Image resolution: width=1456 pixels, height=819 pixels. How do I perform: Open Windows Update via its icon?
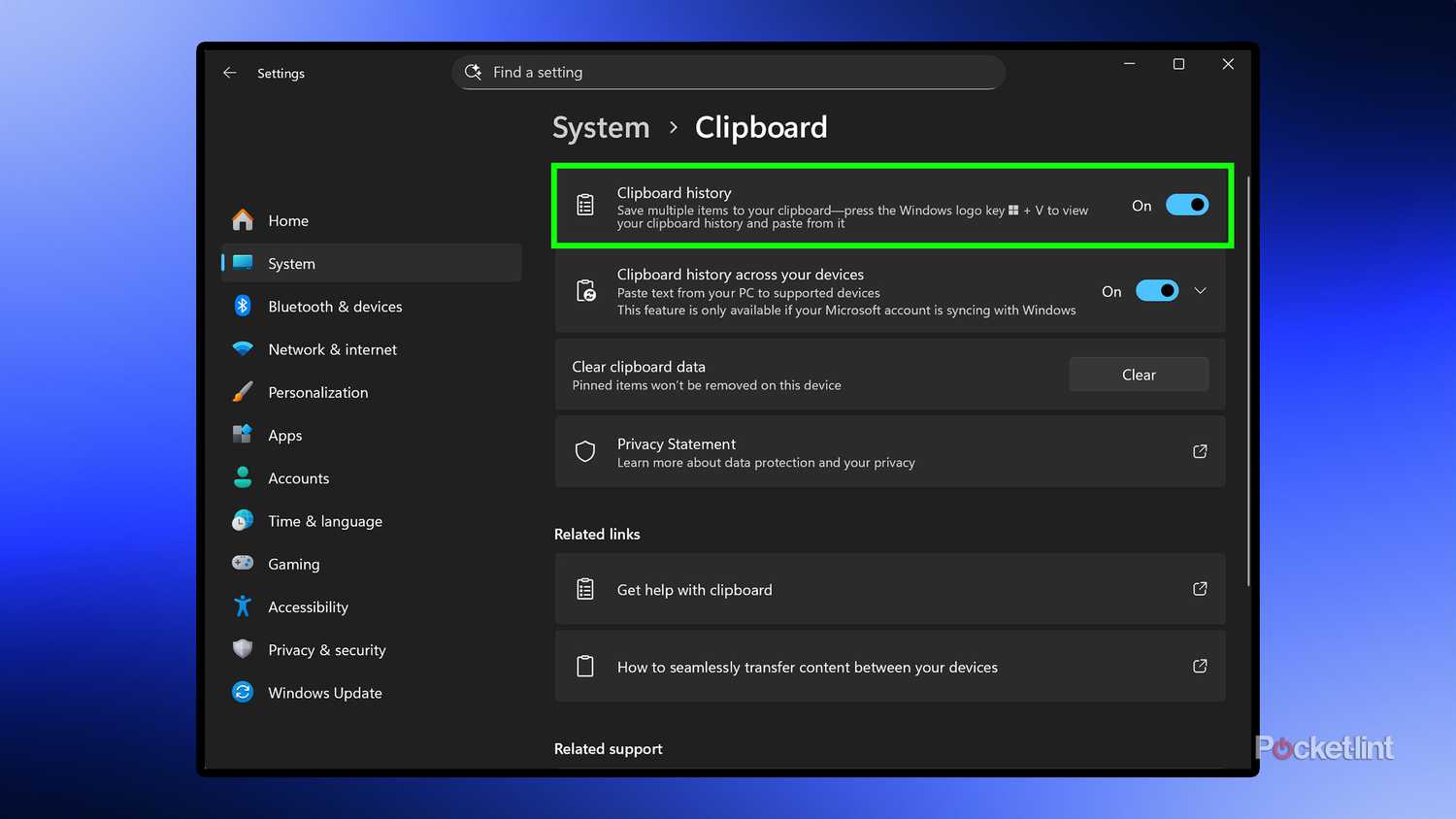242,692
